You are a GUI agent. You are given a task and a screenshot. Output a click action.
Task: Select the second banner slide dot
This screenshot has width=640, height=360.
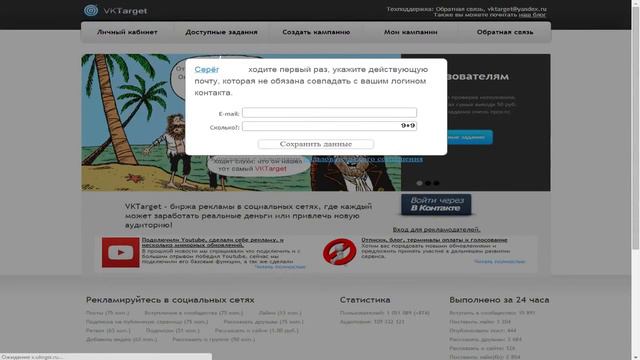(428, 183)
